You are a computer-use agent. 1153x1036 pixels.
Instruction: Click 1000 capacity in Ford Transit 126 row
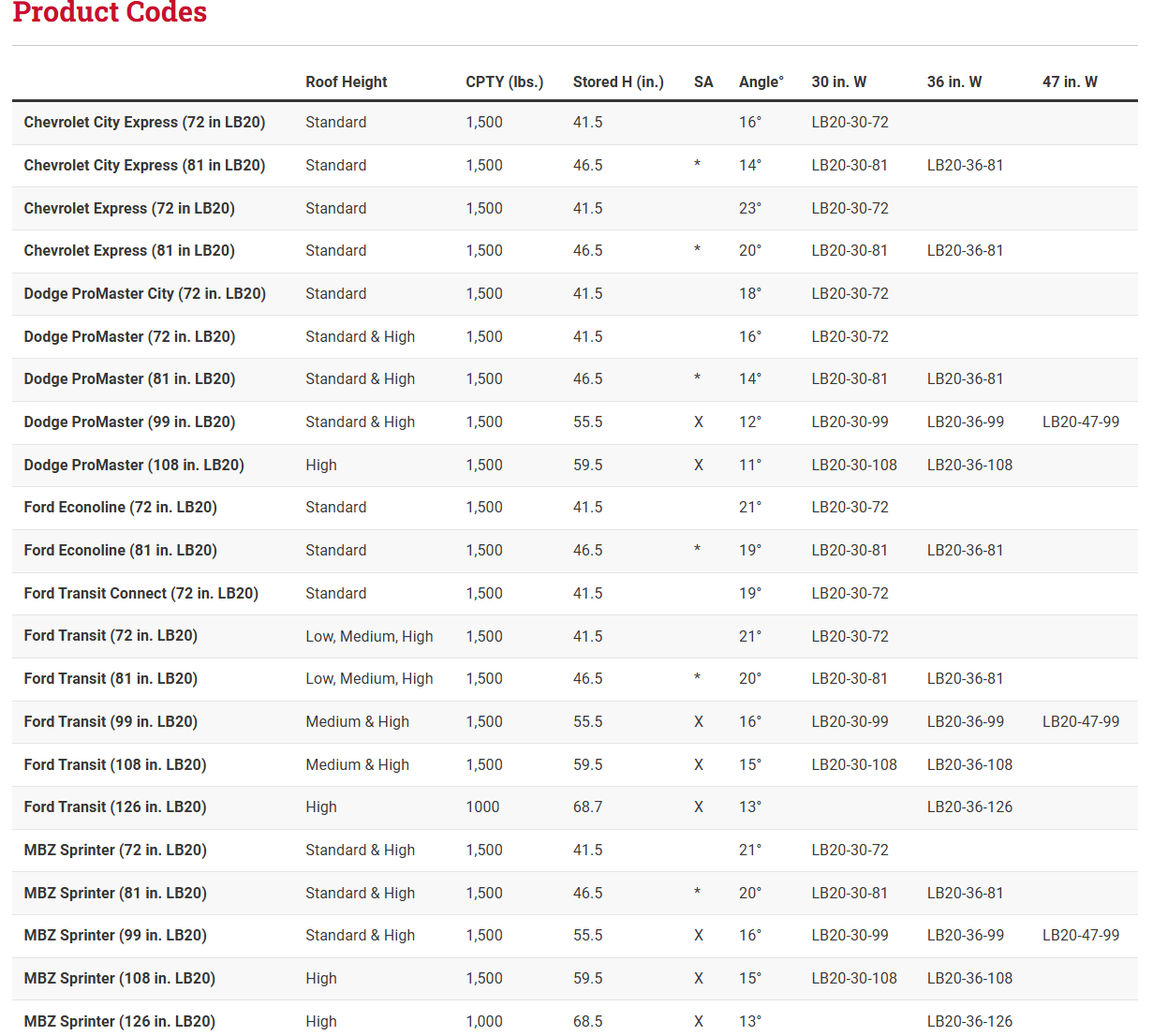tap(482, 807)
